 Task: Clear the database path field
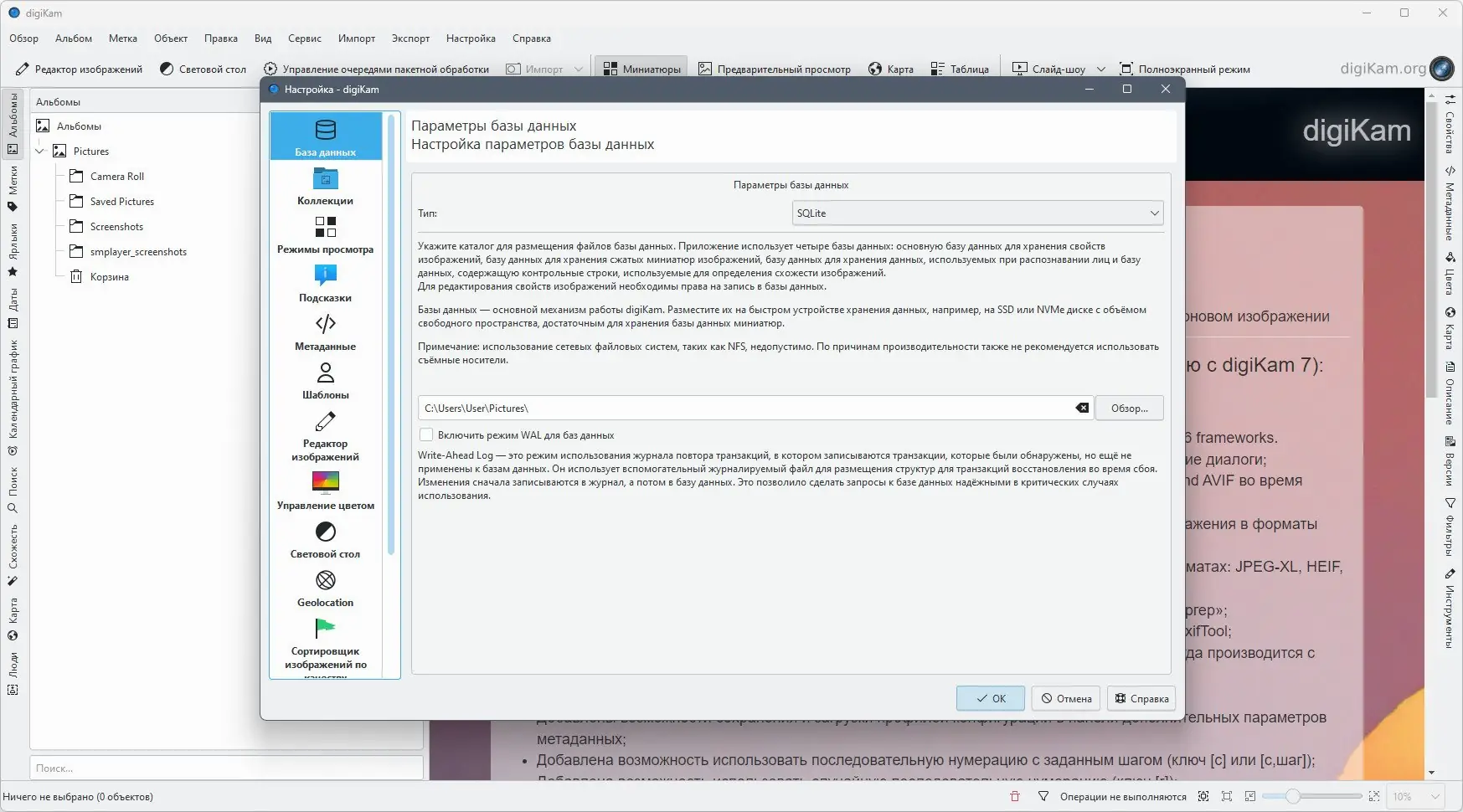(x=1082, y=408)
